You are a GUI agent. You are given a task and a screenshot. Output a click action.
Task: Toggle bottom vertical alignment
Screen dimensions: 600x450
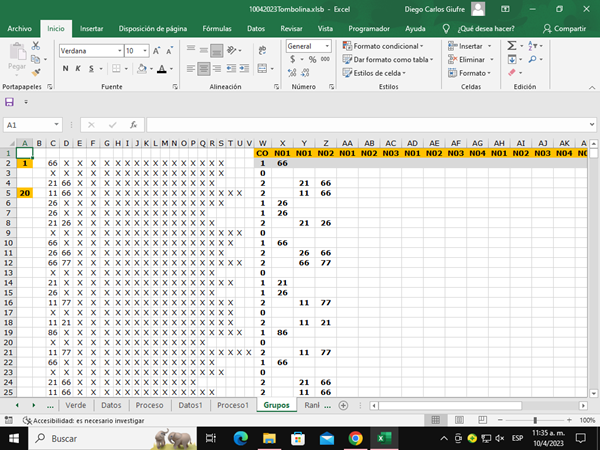217,50
